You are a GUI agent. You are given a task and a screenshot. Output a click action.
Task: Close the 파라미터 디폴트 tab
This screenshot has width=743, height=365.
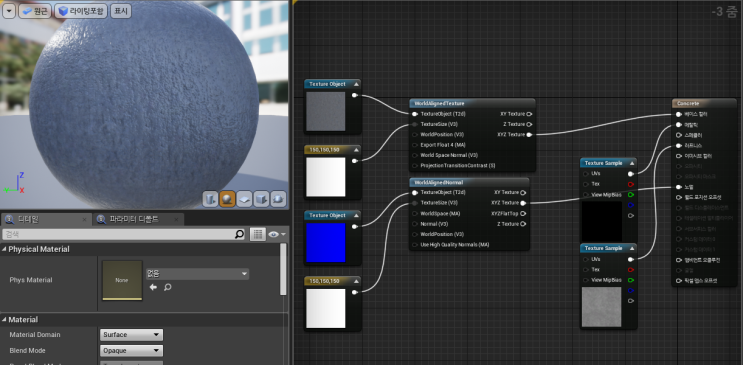point(176,220)
